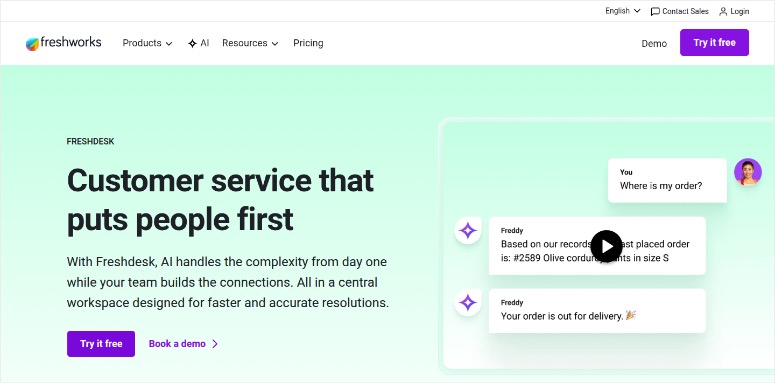The width and height of the screenshot is (775, 383).
Task: Click the party popper emoji in delivery message
Action: click(630, 315)
